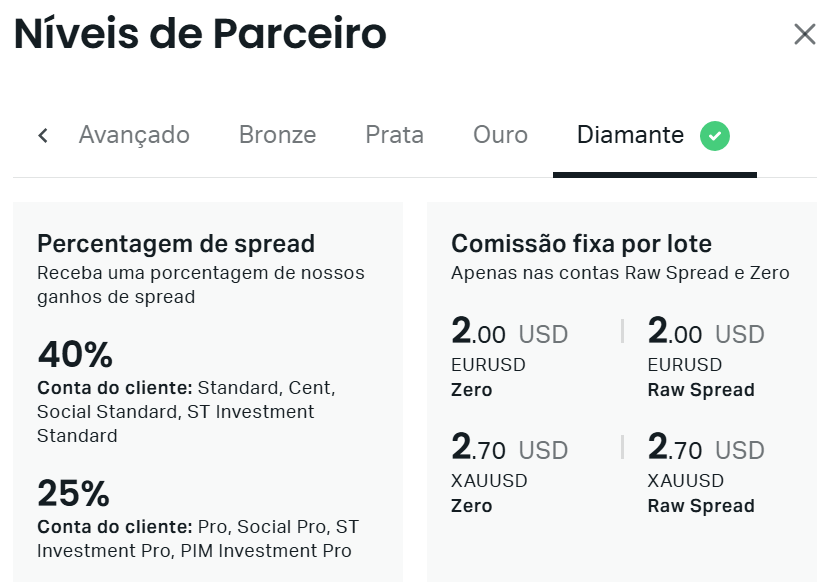This screenshot has width=837, height=582.
Task: Open the Bronze partner level tab
Action: click(x=277, y=135)
